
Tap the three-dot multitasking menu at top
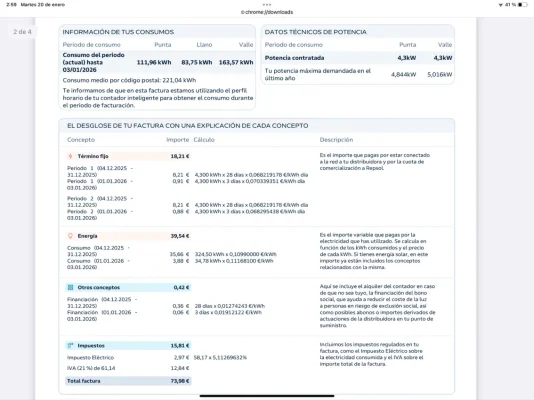(267, 5)
